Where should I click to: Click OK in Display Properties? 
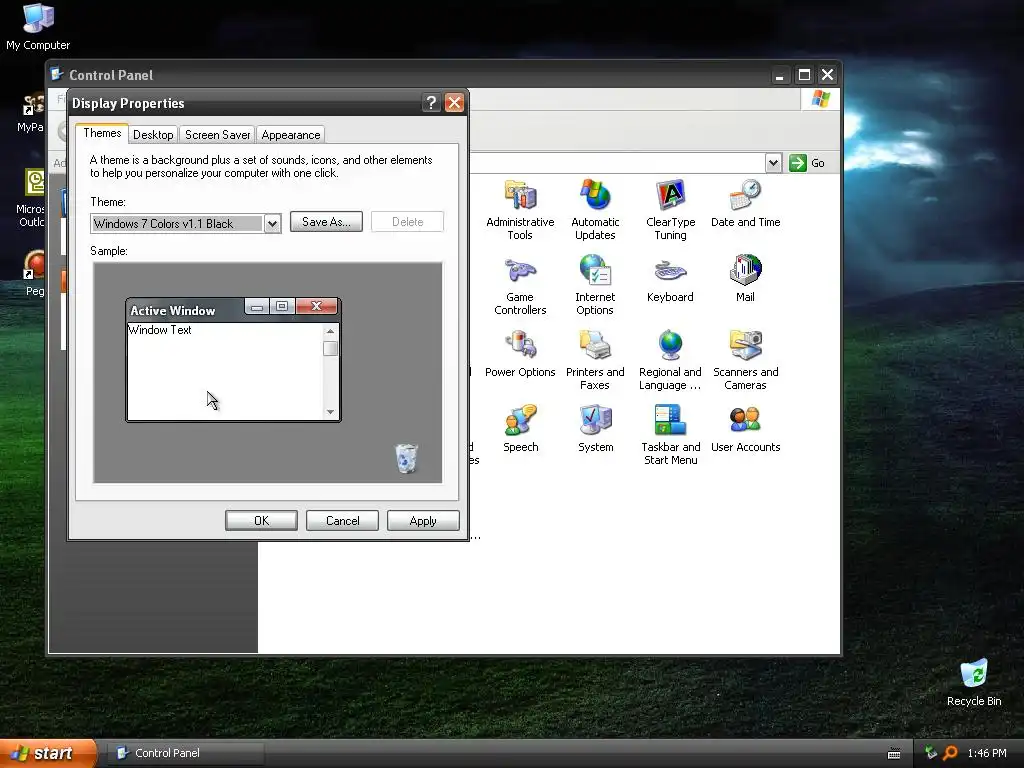tap(261, 520)
